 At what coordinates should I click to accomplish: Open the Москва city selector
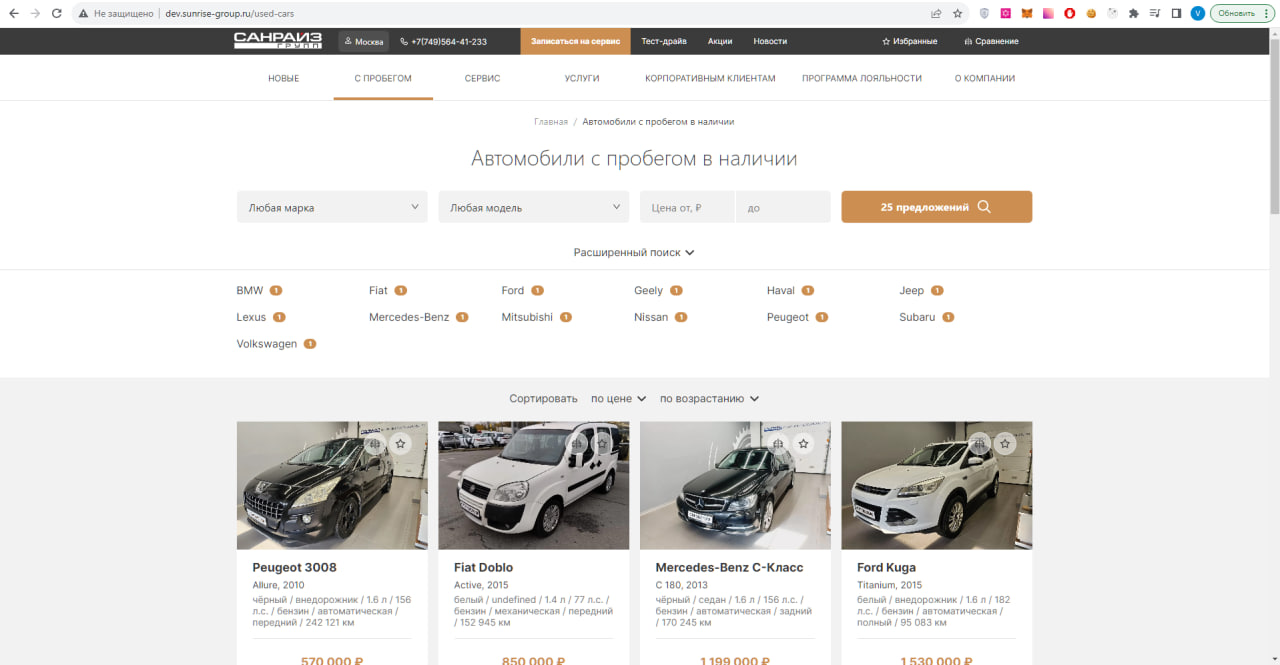(x=364, y=41)
